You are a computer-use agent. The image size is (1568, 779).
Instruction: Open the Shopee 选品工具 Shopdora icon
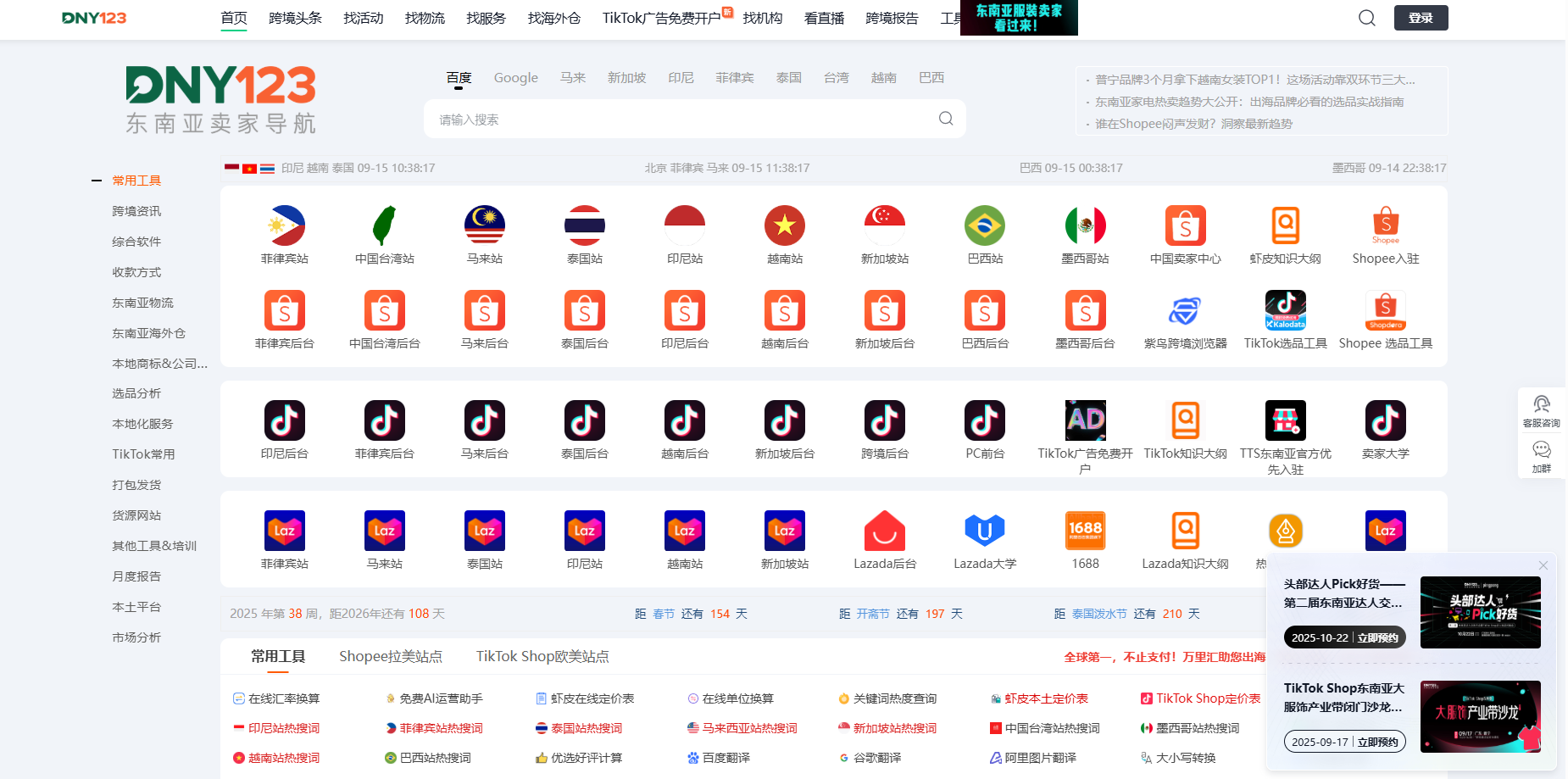pyautogui.click(x=1386, y=310)
